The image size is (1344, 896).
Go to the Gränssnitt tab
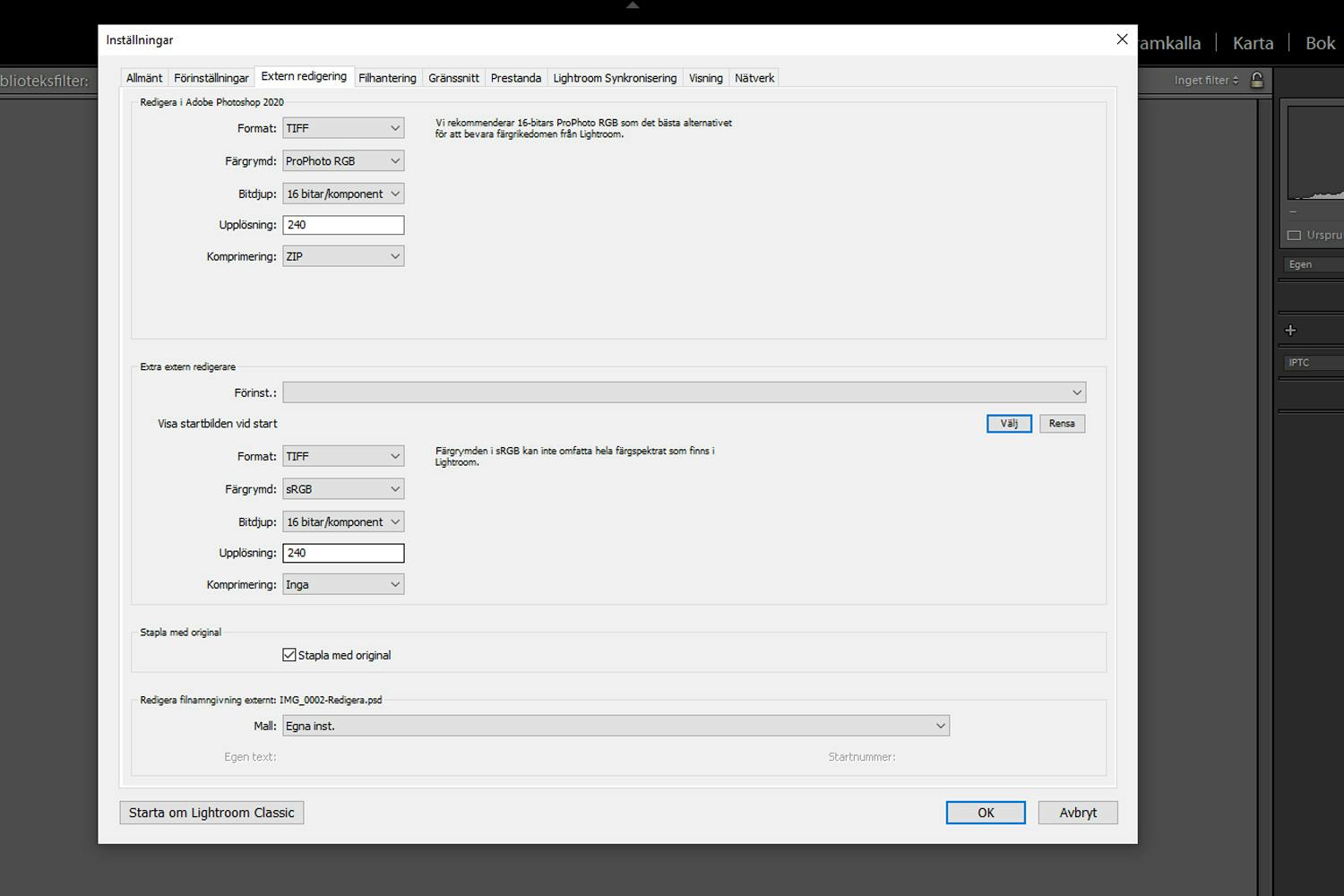pyautogui.click(x=453, y=78)
